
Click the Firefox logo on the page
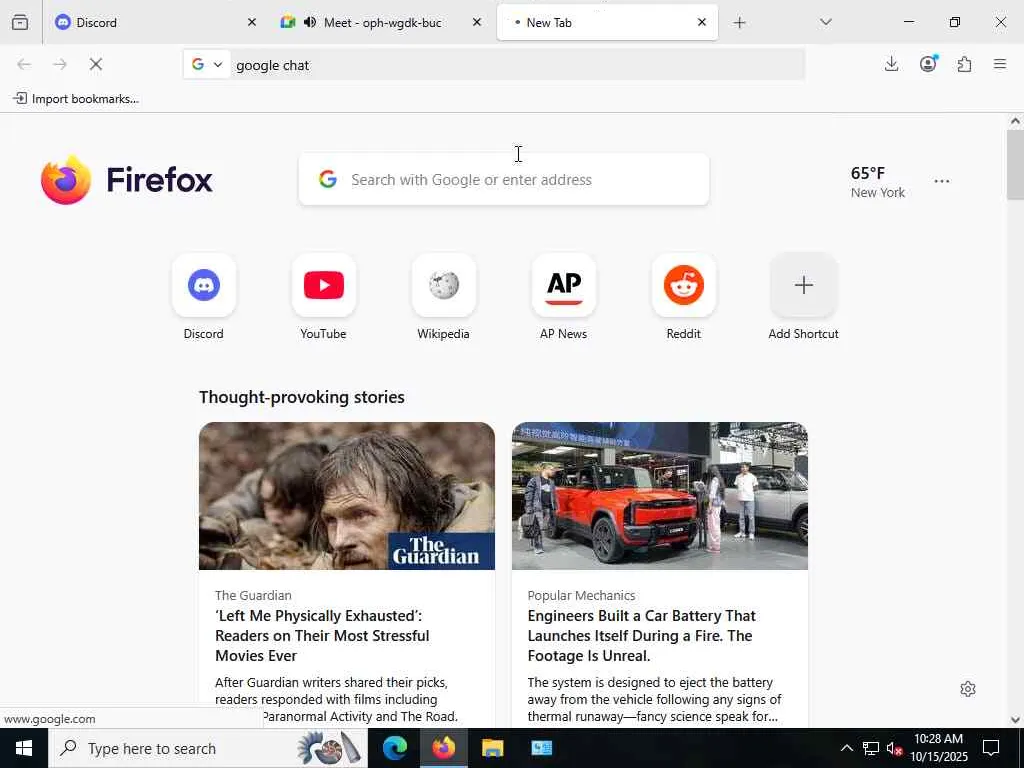coord(127,180)
